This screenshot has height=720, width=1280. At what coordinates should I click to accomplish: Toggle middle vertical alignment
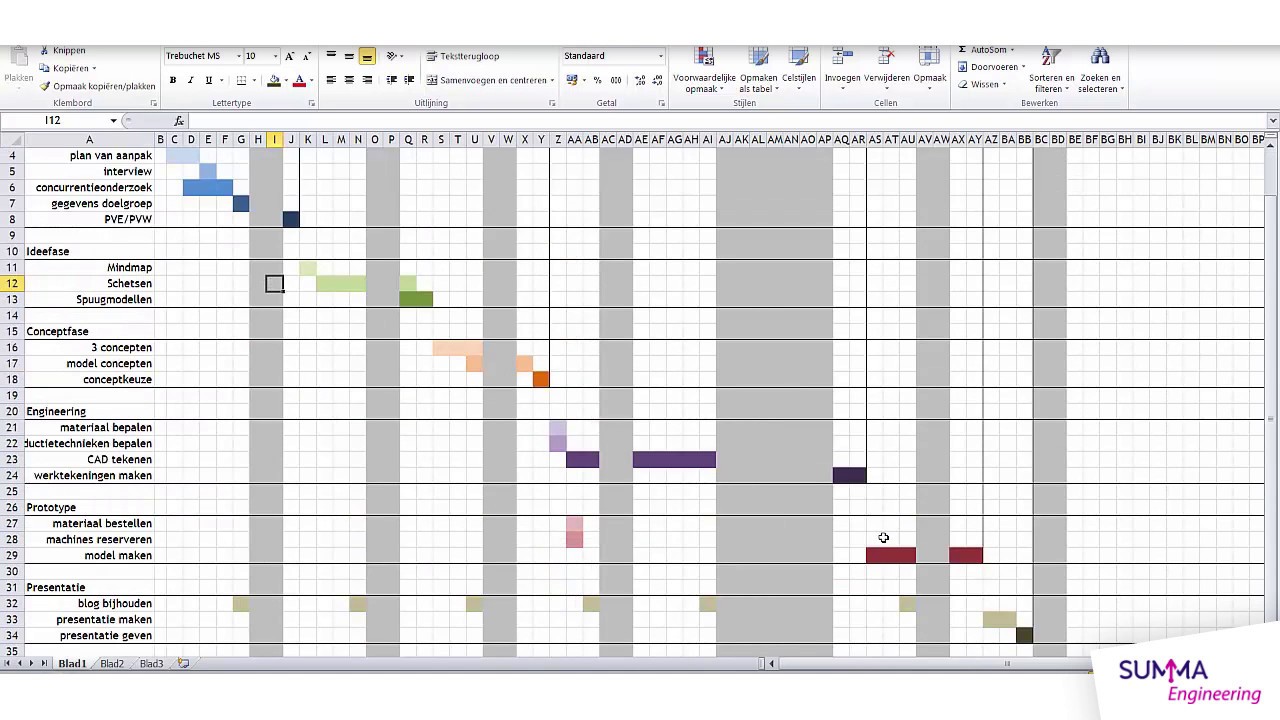[x=349, y=56]
